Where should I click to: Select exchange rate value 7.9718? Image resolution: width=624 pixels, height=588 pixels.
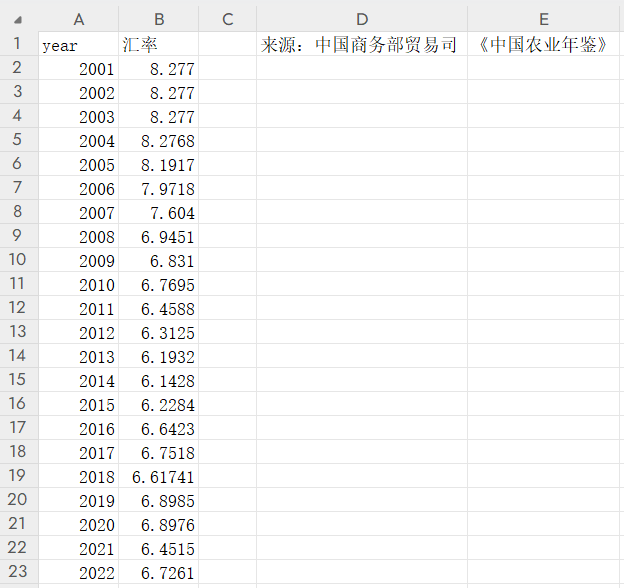[158, 188]
